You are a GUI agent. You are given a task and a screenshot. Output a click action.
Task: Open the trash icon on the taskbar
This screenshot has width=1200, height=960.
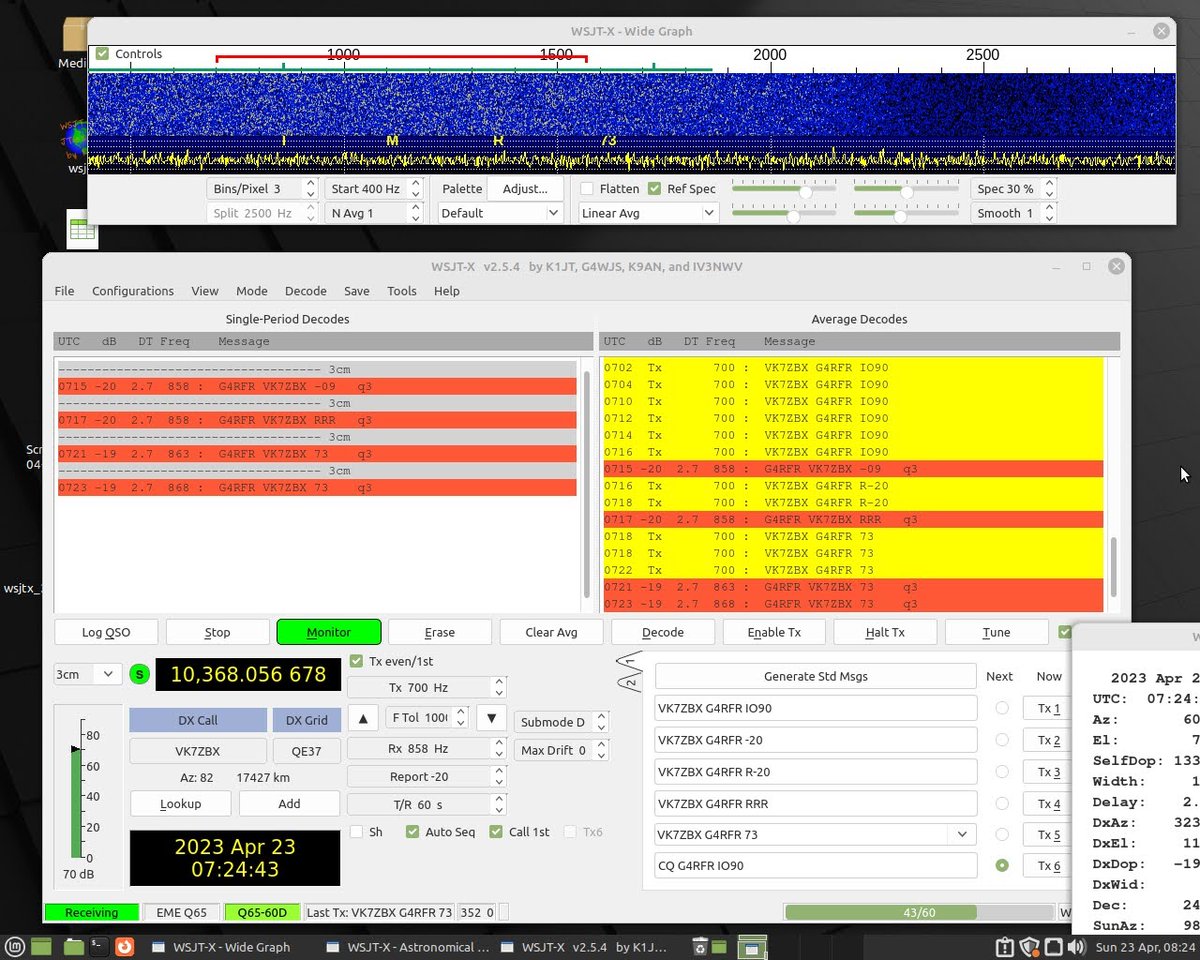(701, 946)
